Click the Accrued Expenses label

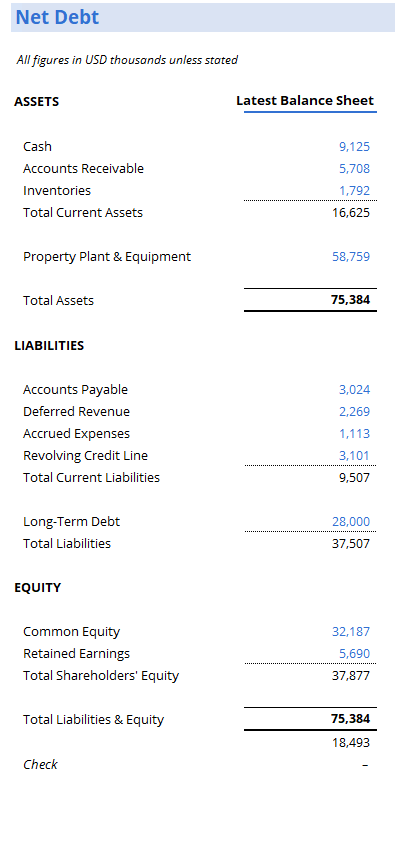click(76, 434)
